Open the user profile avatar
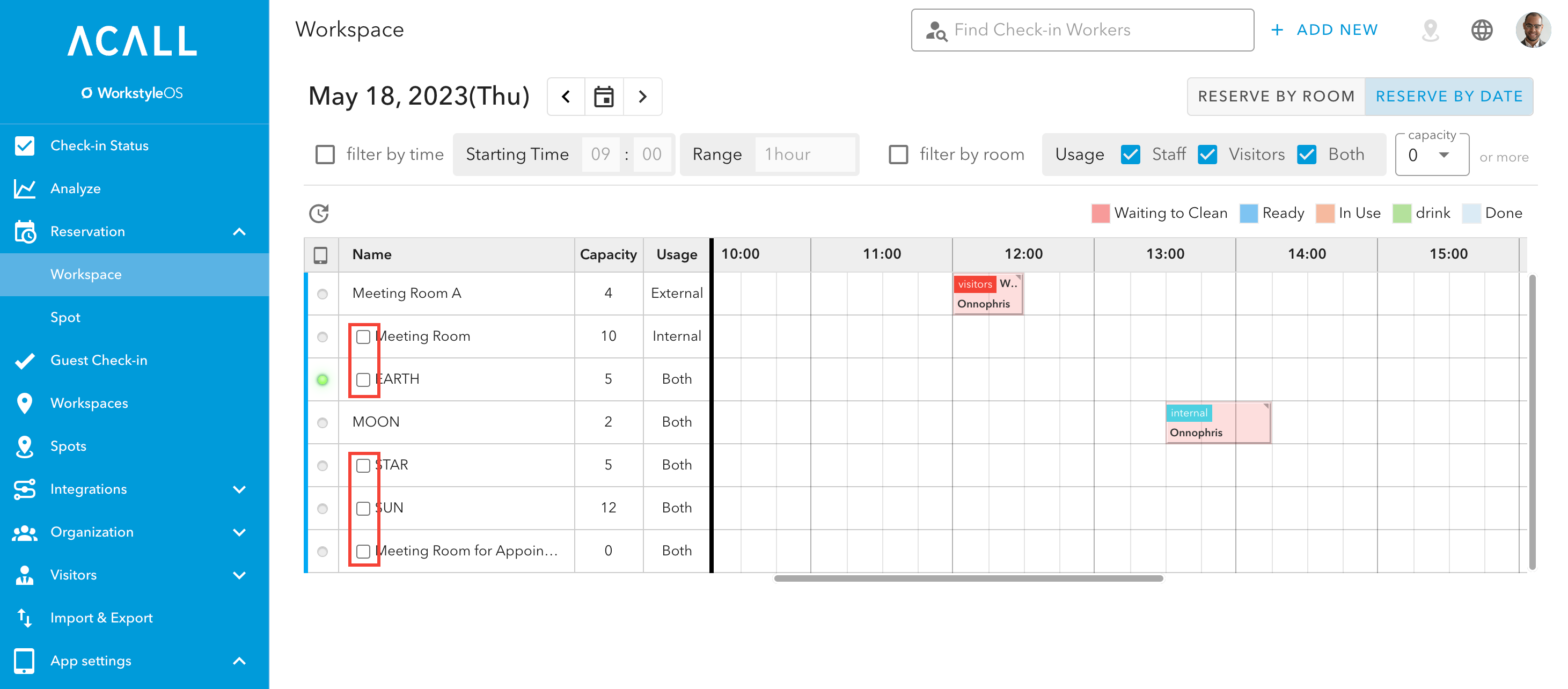 (x=1533, y=30)
